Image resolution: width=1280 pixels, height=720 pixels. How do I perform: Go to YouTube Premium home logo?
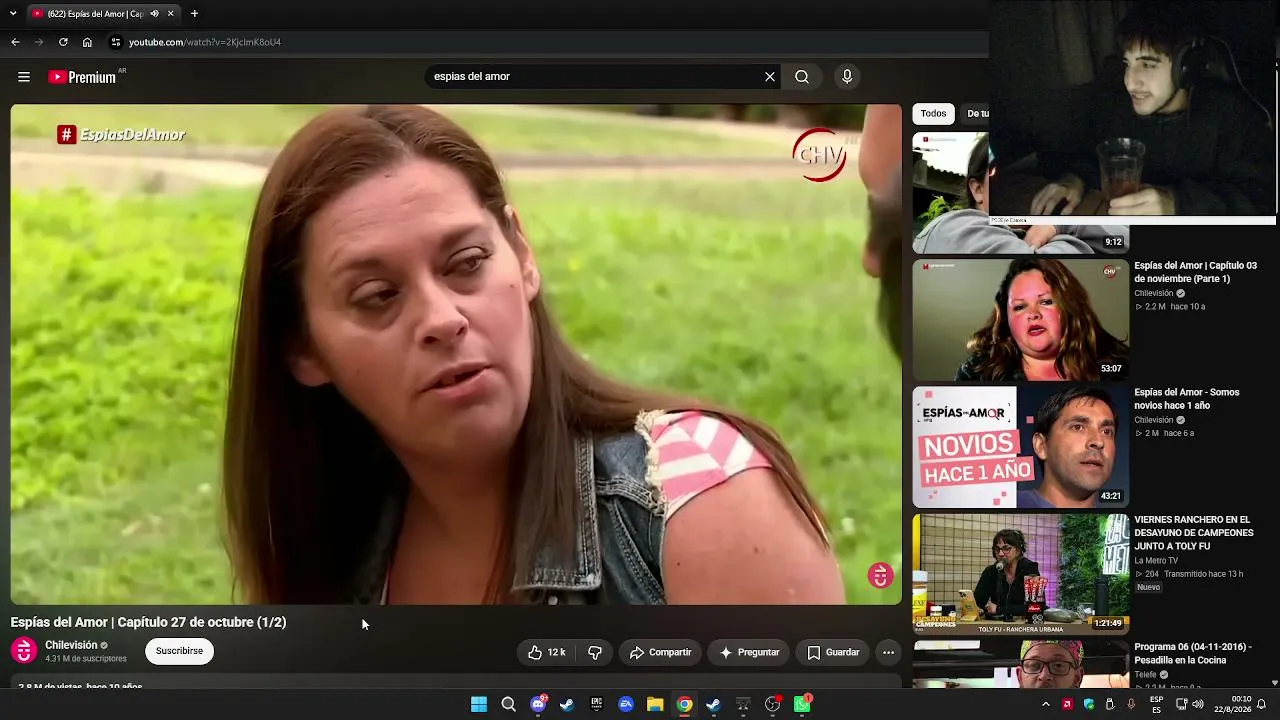pyautogui.click(x=82, y=77)
